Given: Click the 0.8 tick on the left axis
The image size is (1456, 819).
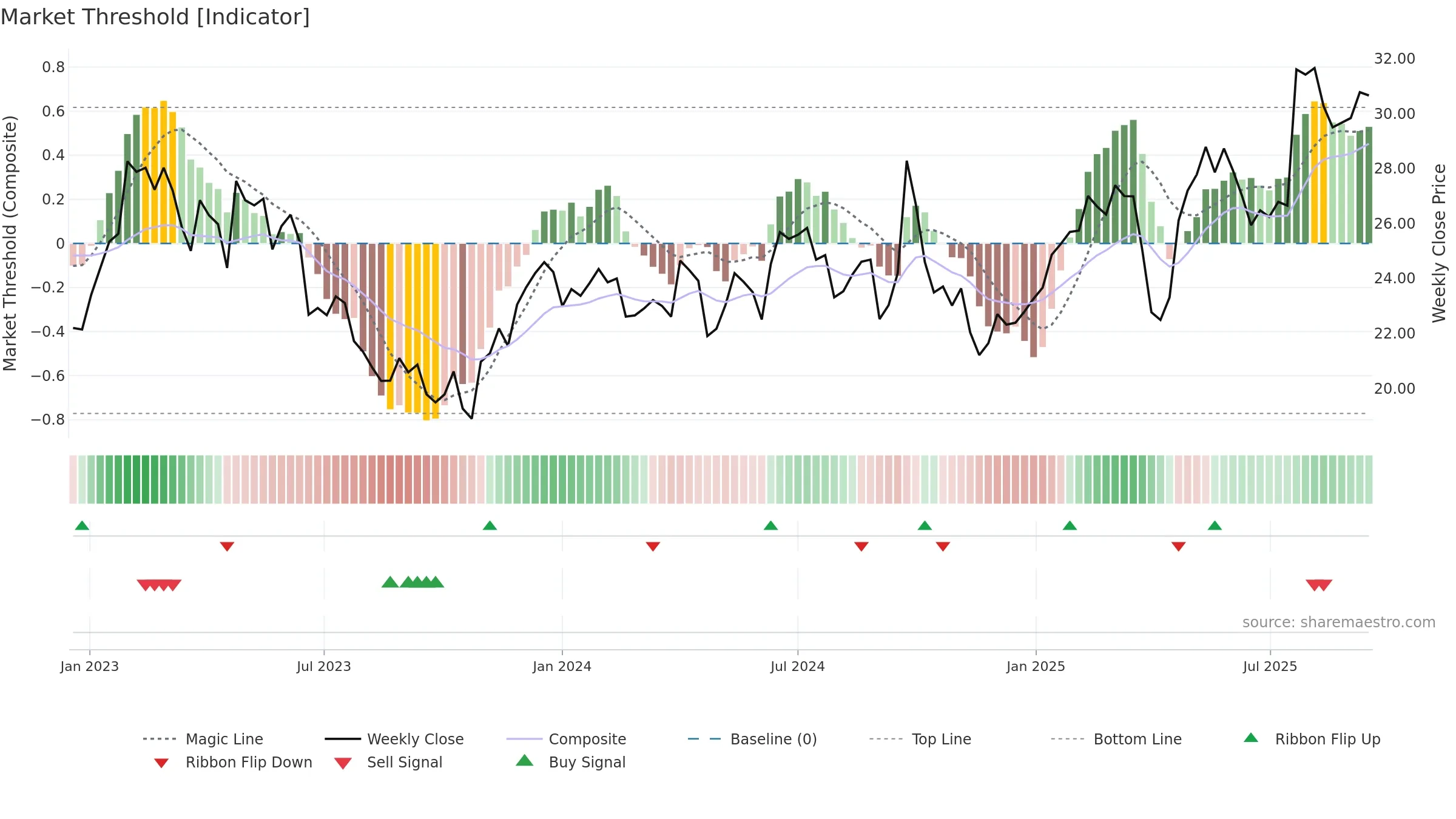Looking at the screenshot, I should click(x=53, y=67).
